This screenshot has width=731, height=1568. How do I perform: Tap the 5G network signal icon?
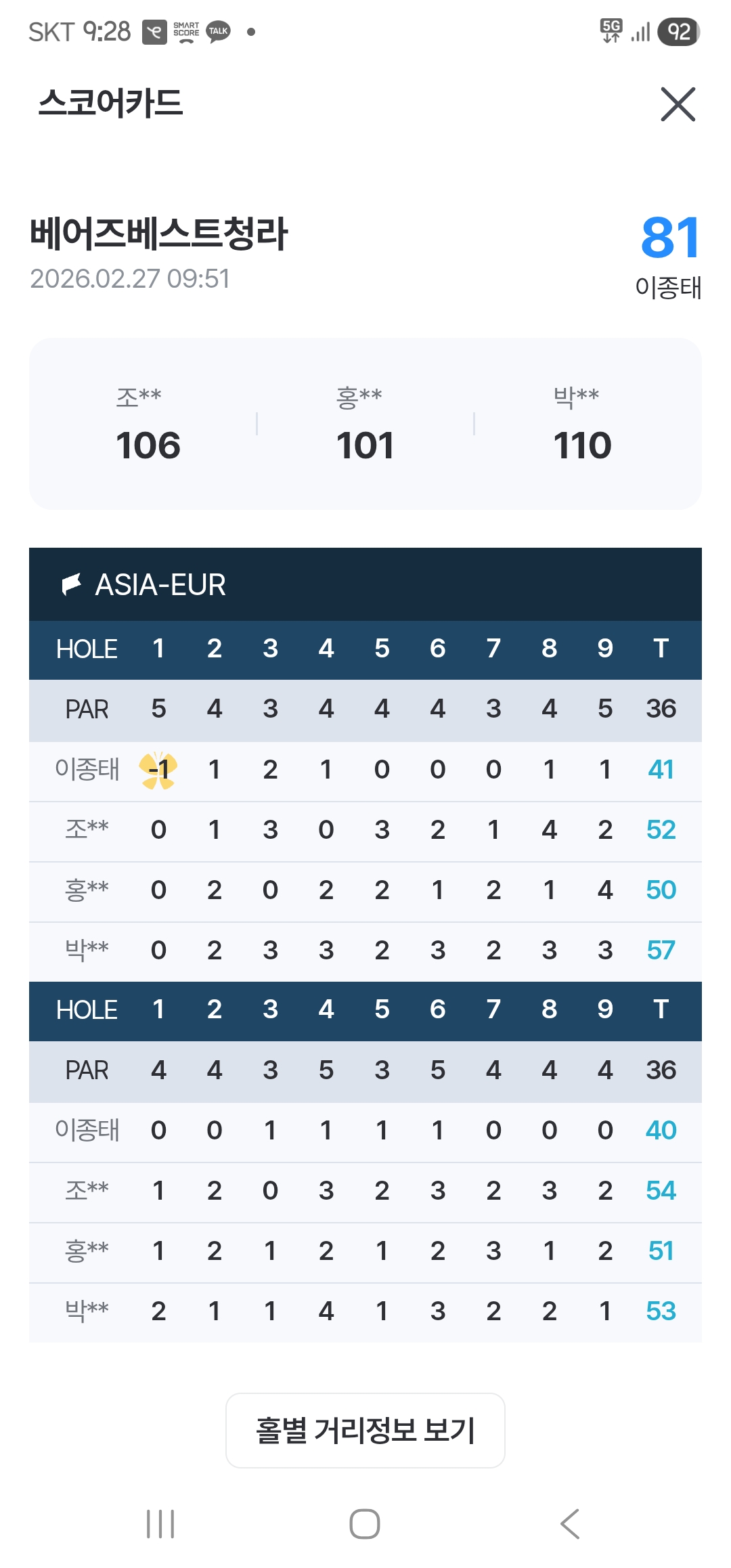(x=611, y=30)
